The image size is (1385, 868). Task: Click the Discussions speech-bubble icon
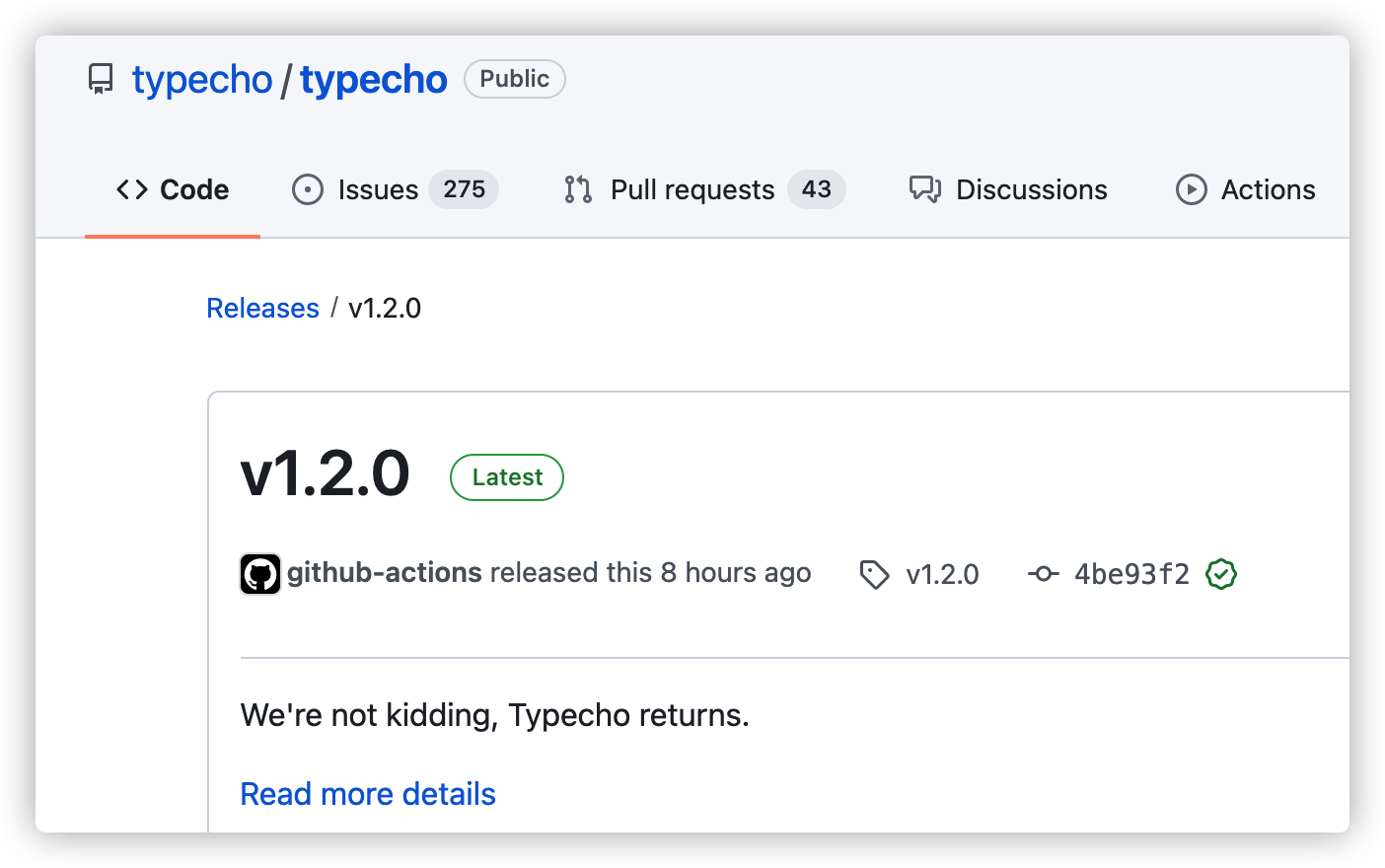click(x=925, y=189)
